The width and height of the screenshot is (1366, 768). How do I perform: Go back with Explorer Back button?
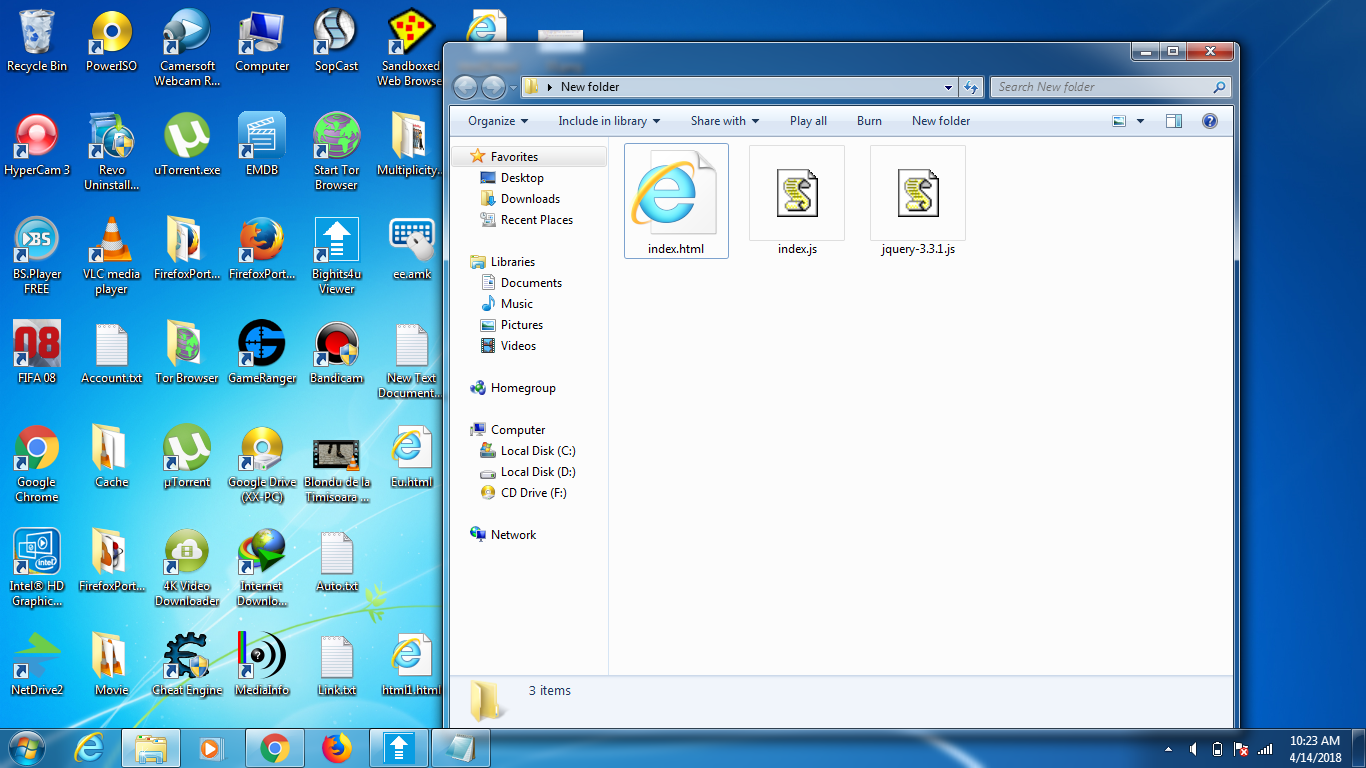click(465, 87)
